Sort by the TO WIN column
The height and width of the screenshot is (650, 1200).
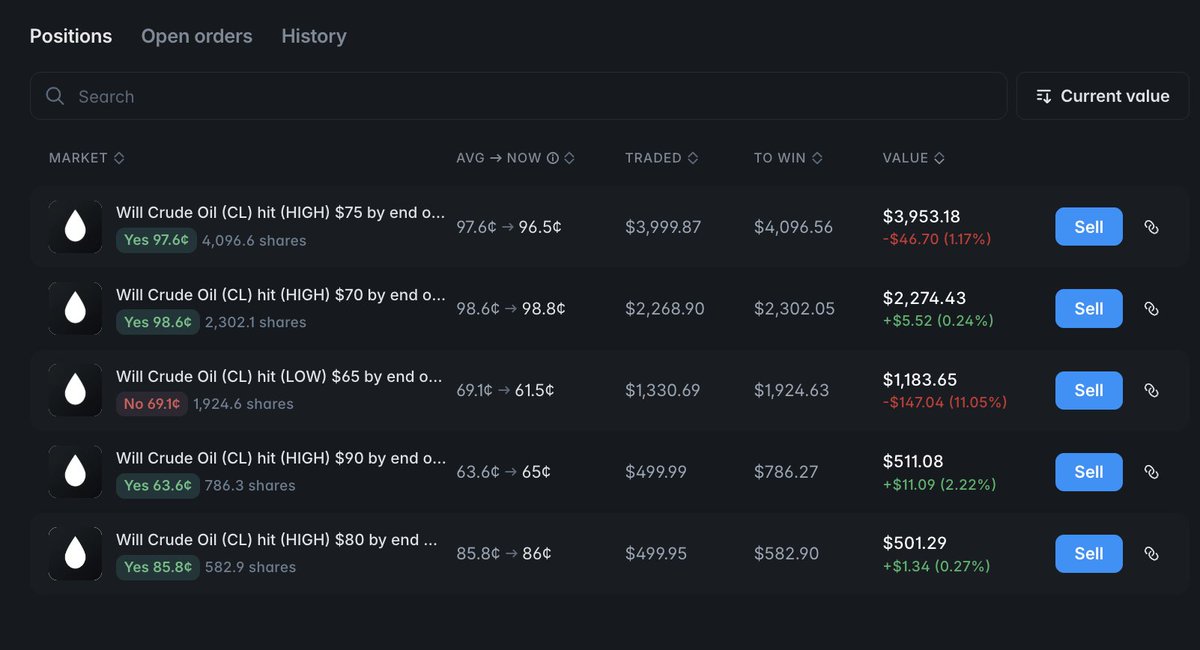tap(789, 158)
